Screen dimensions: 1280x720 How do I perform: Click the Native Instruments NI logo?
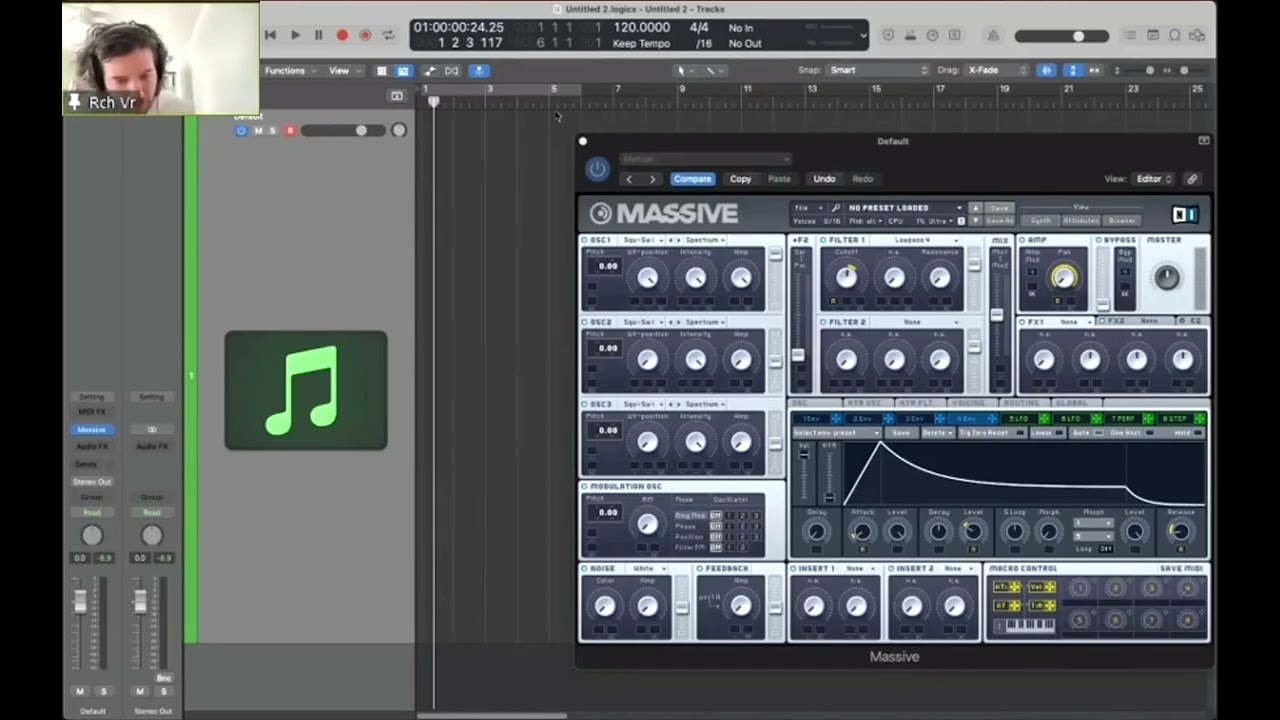click(1184, 214)
